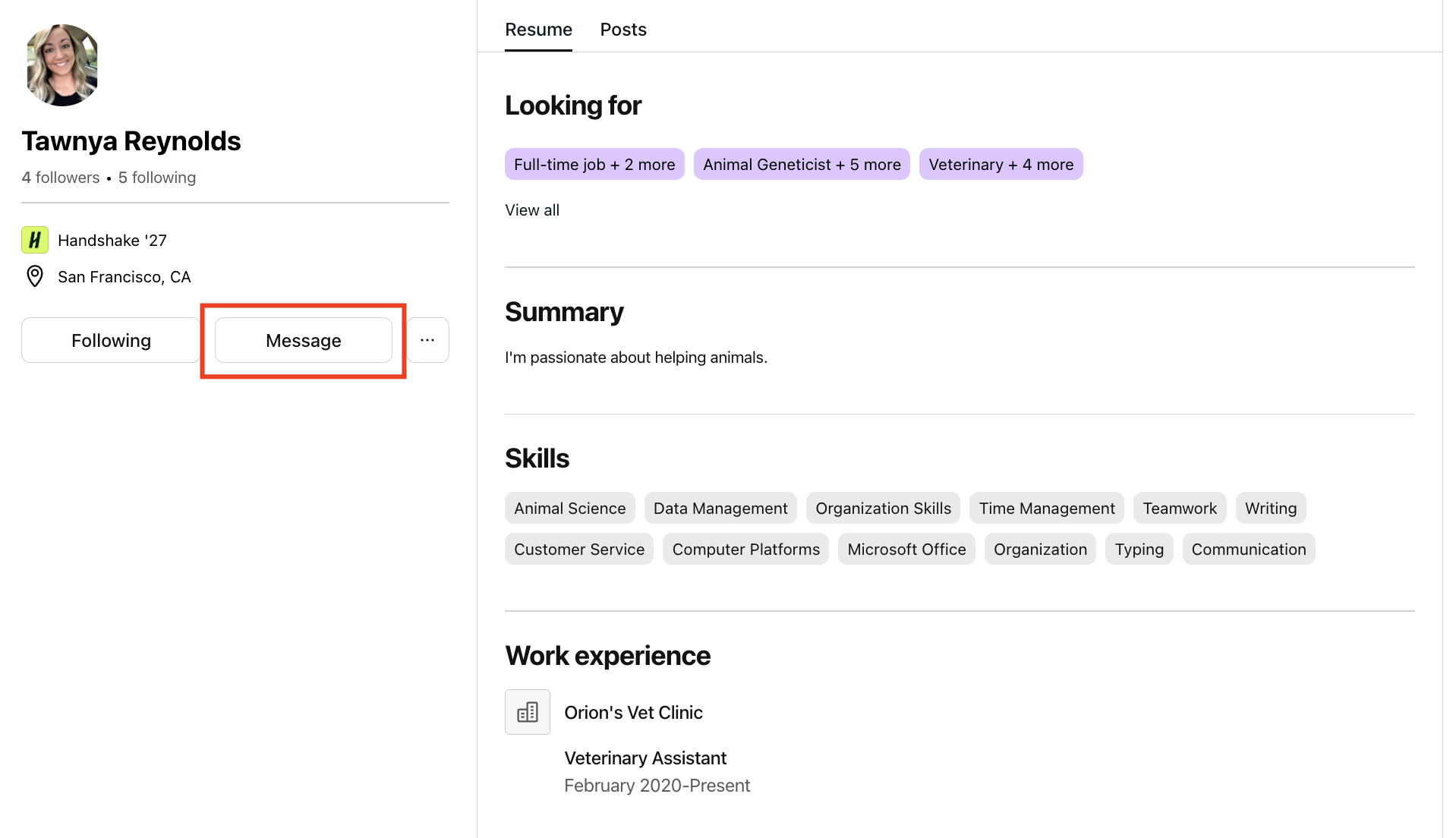Select the Customer Service skill chip
The image size is (1456, 838).
click(x=579, y=549)
